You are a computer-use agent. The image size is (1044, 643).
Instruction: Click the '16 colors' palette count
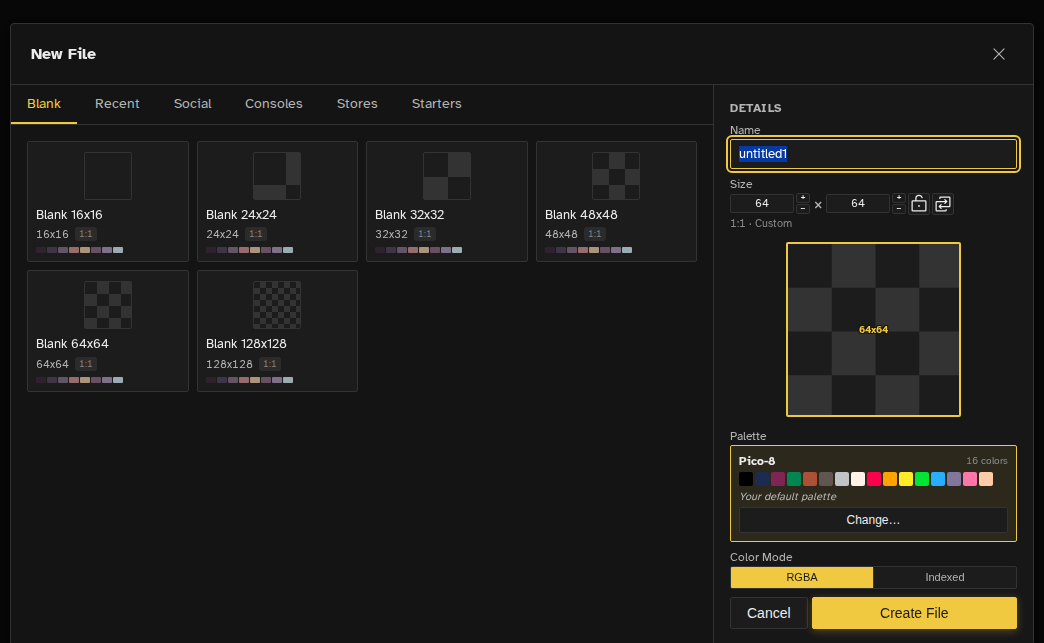click(x=987, y=461)
